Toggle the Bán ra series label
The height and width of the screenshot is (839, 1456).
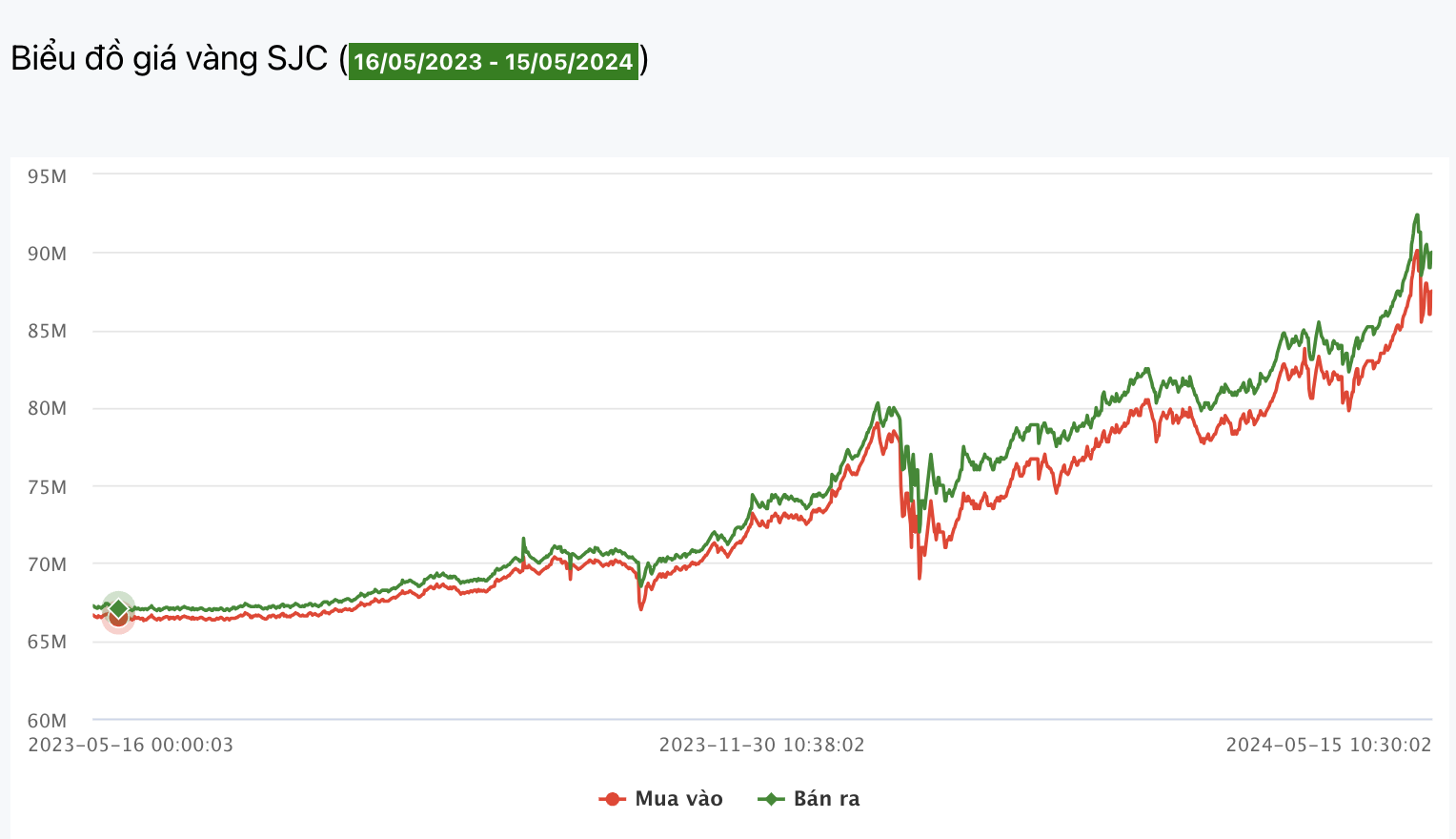pyautogui.click(x=826, y=799)
